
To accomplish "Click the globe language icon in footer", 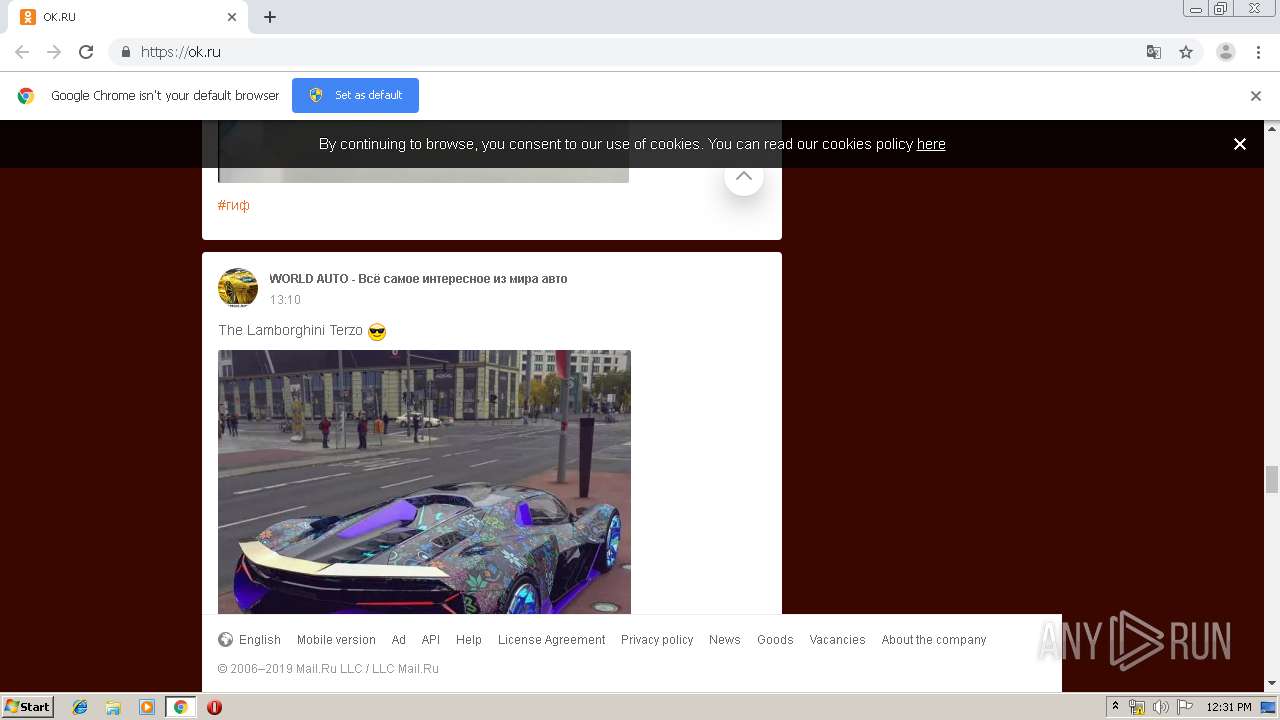I will (x=226, y=640).
